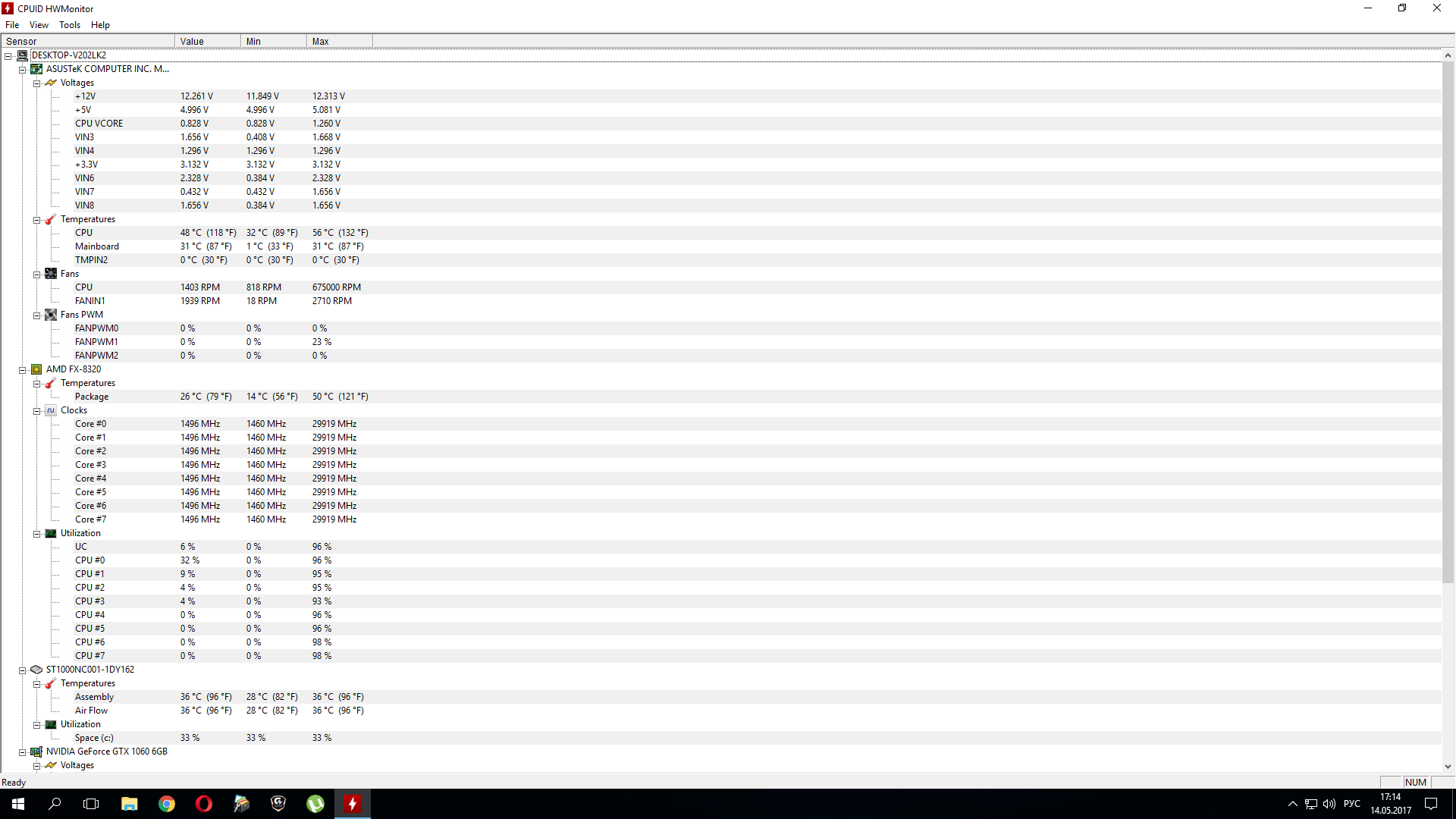1456x819 pixels.
Task: Collapse the Clocks section
Action: coord(36,411)
